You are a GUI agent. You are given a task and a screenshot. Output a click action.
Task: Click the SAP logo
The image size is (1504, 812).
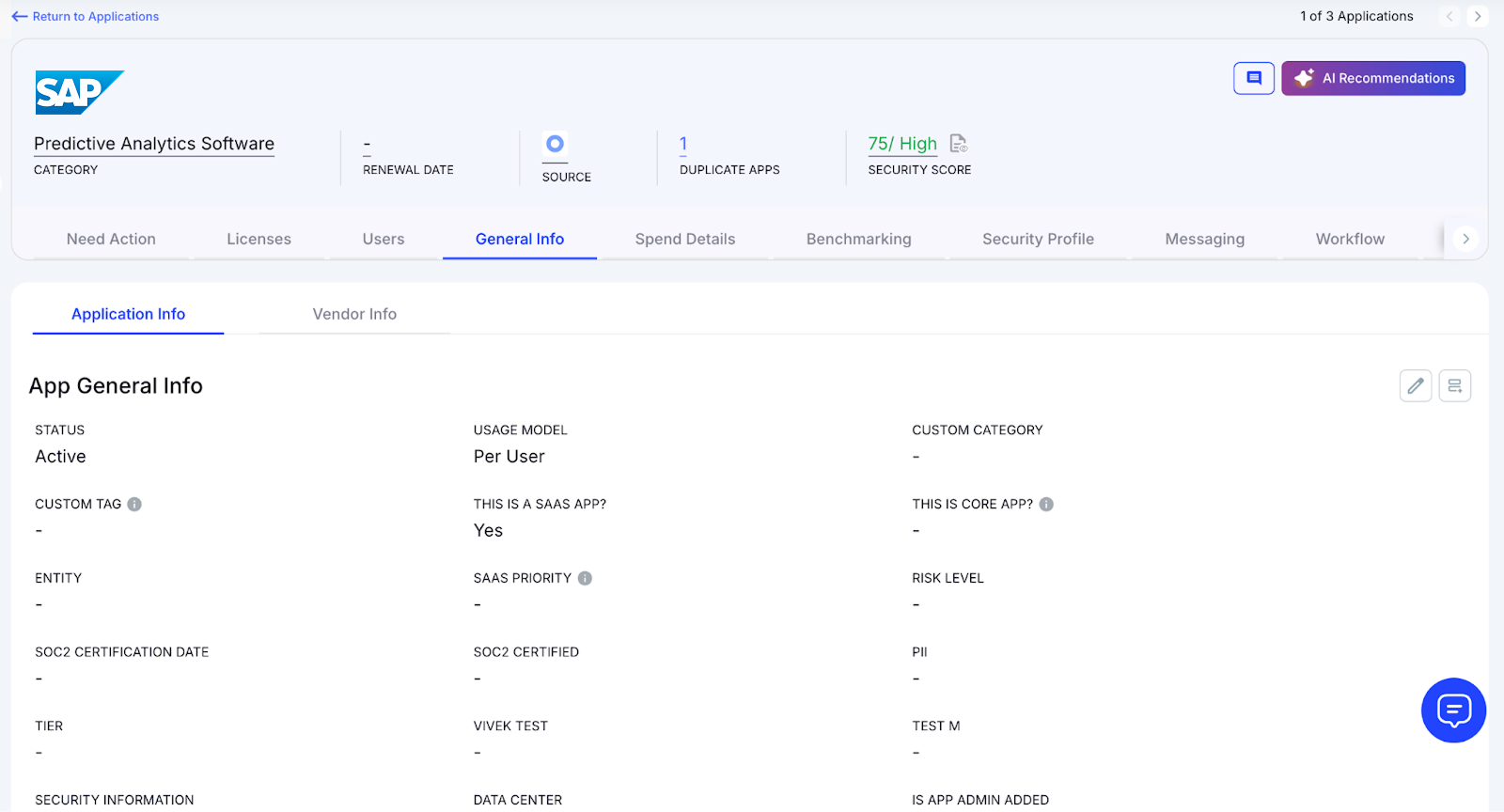click(x=79, y=92)
